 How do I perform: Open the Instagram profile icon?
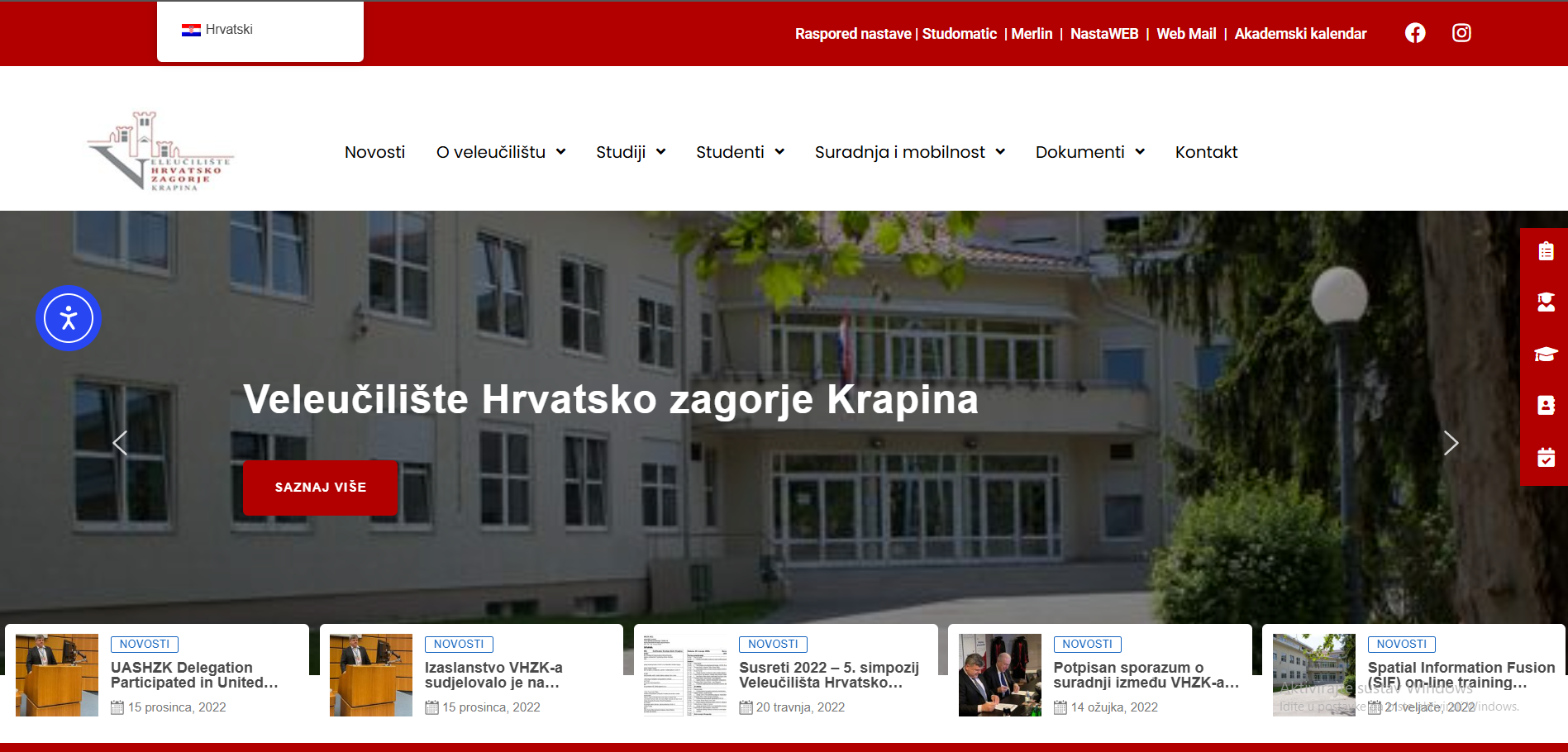pos(1461,33)
